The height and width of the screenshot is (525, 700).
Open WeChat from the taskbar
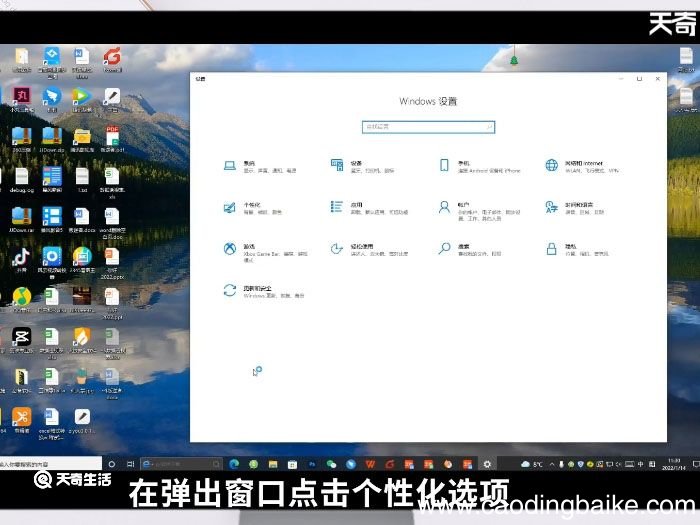click(x=331, y=464)
